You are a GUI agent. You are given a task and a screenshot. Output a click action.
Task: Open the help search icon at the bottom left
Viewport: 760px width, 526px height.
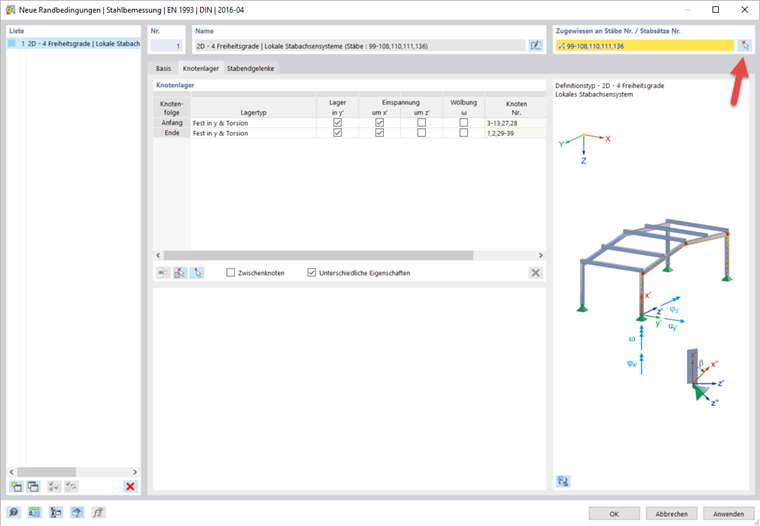click(13, 512)
